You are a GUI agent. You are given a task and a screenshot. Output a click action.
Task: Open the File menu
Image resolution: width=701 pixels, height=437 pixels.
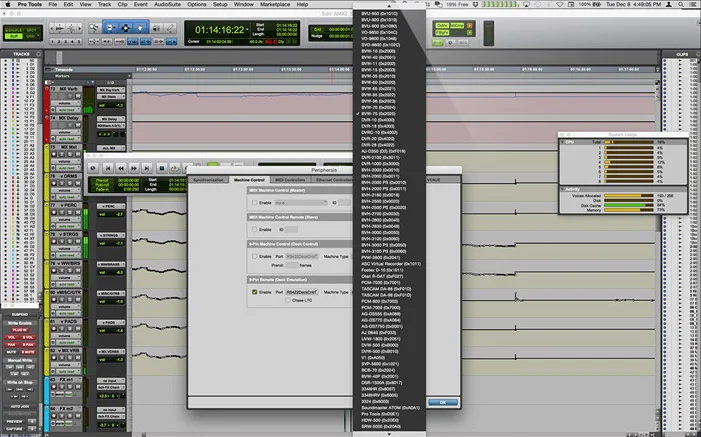[x=52, y=4]
